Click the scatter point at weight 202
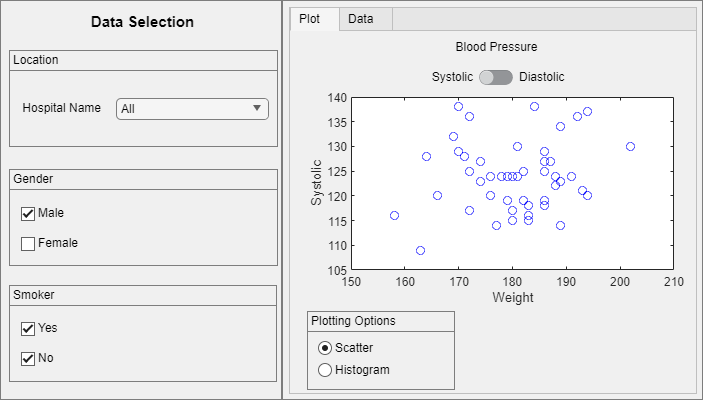703x400 pixels. [x=631, y=146]
